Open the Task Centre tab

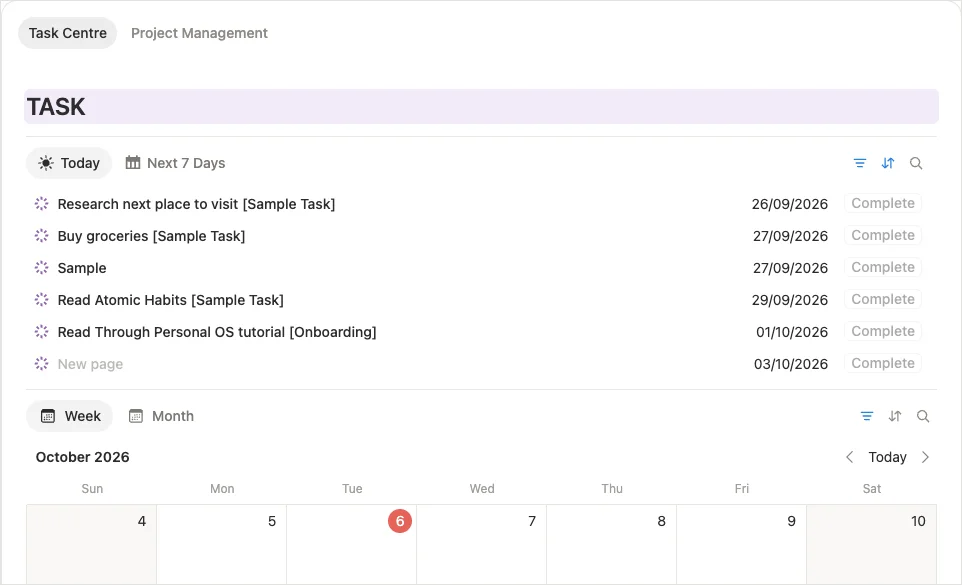(x=67, y=33)
